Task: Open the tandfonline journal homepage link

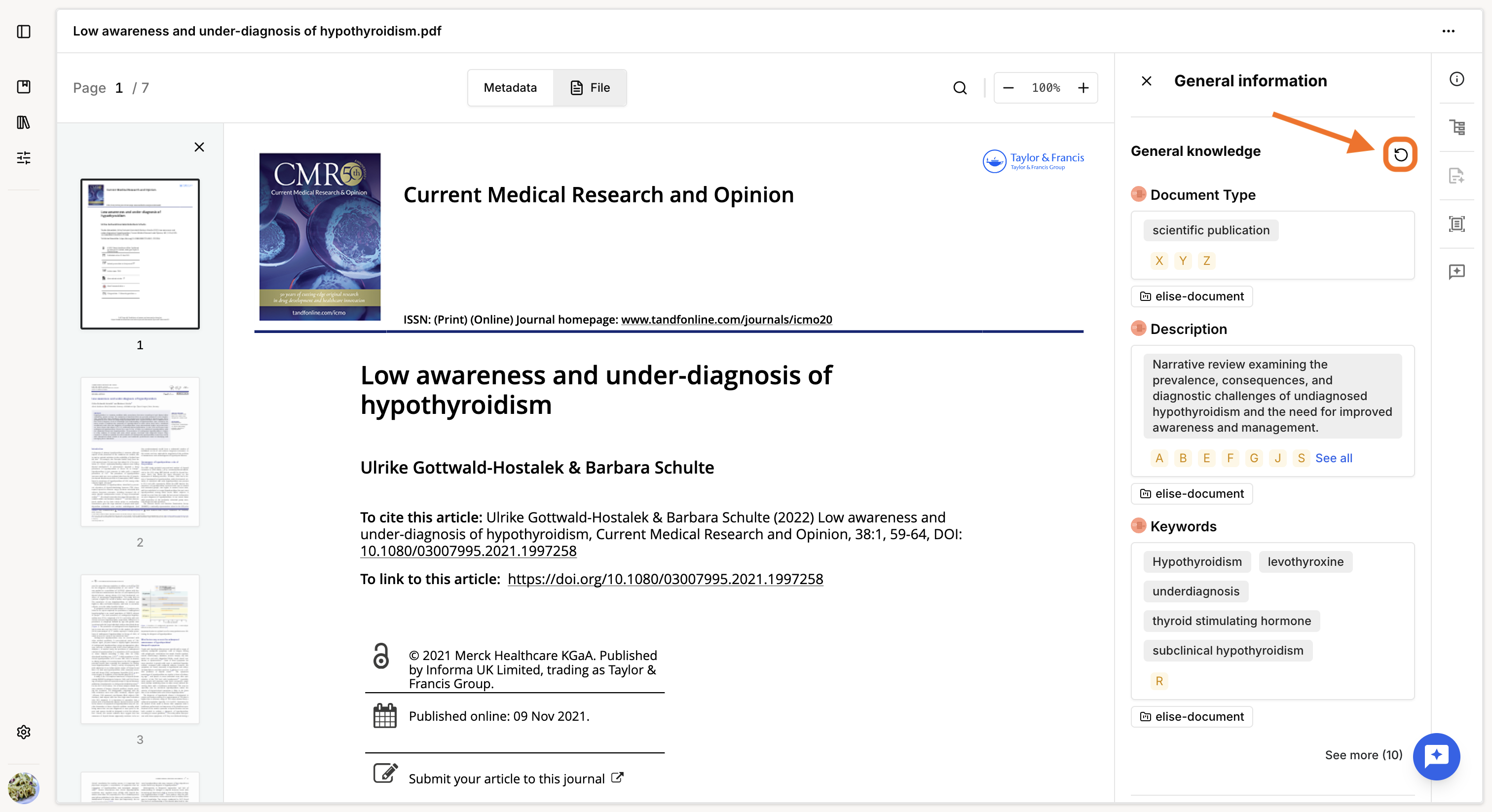Action: point(726,320)
